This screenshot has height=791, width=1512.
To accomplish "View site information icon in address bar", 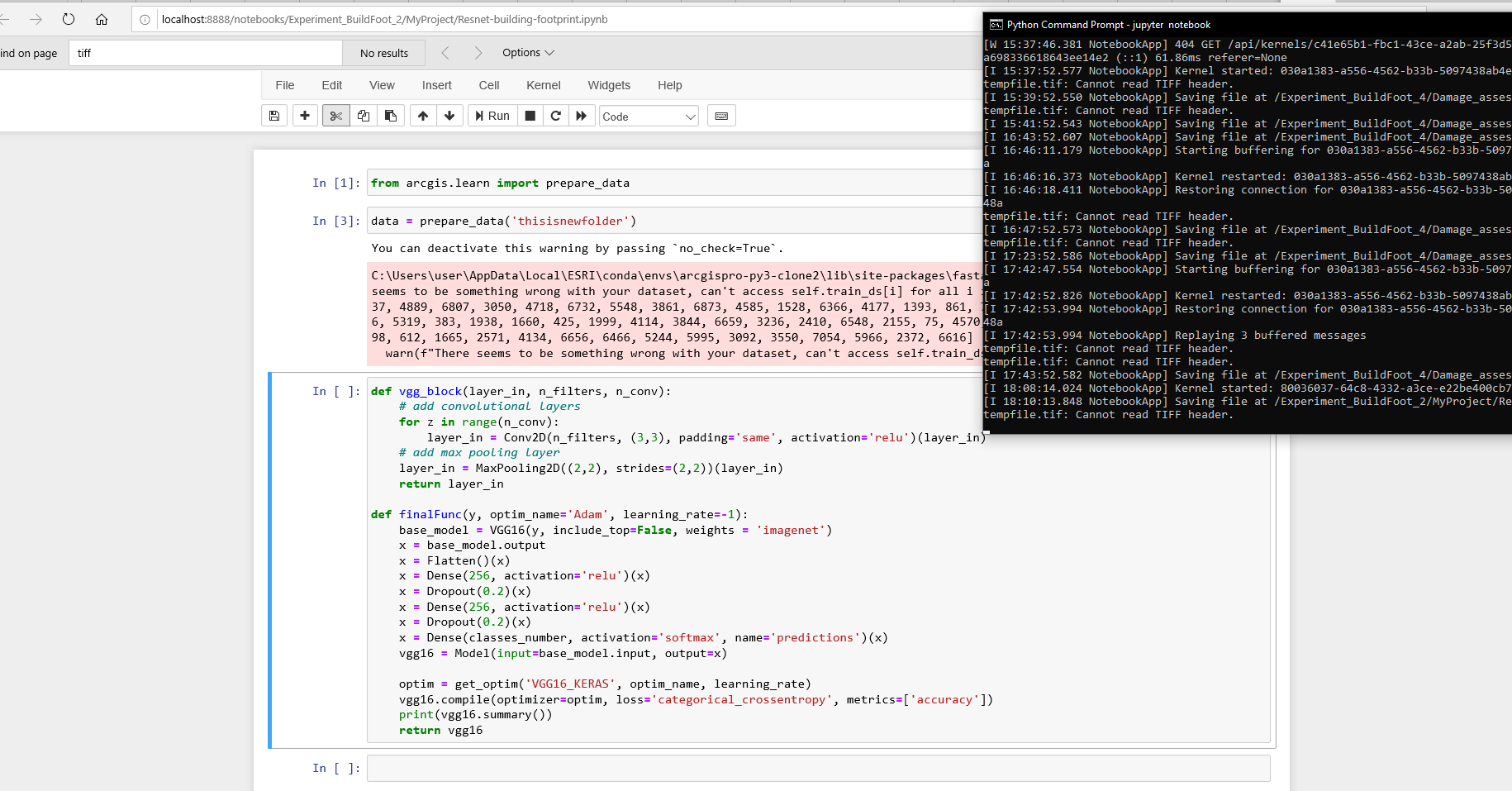I will (145, 20).
